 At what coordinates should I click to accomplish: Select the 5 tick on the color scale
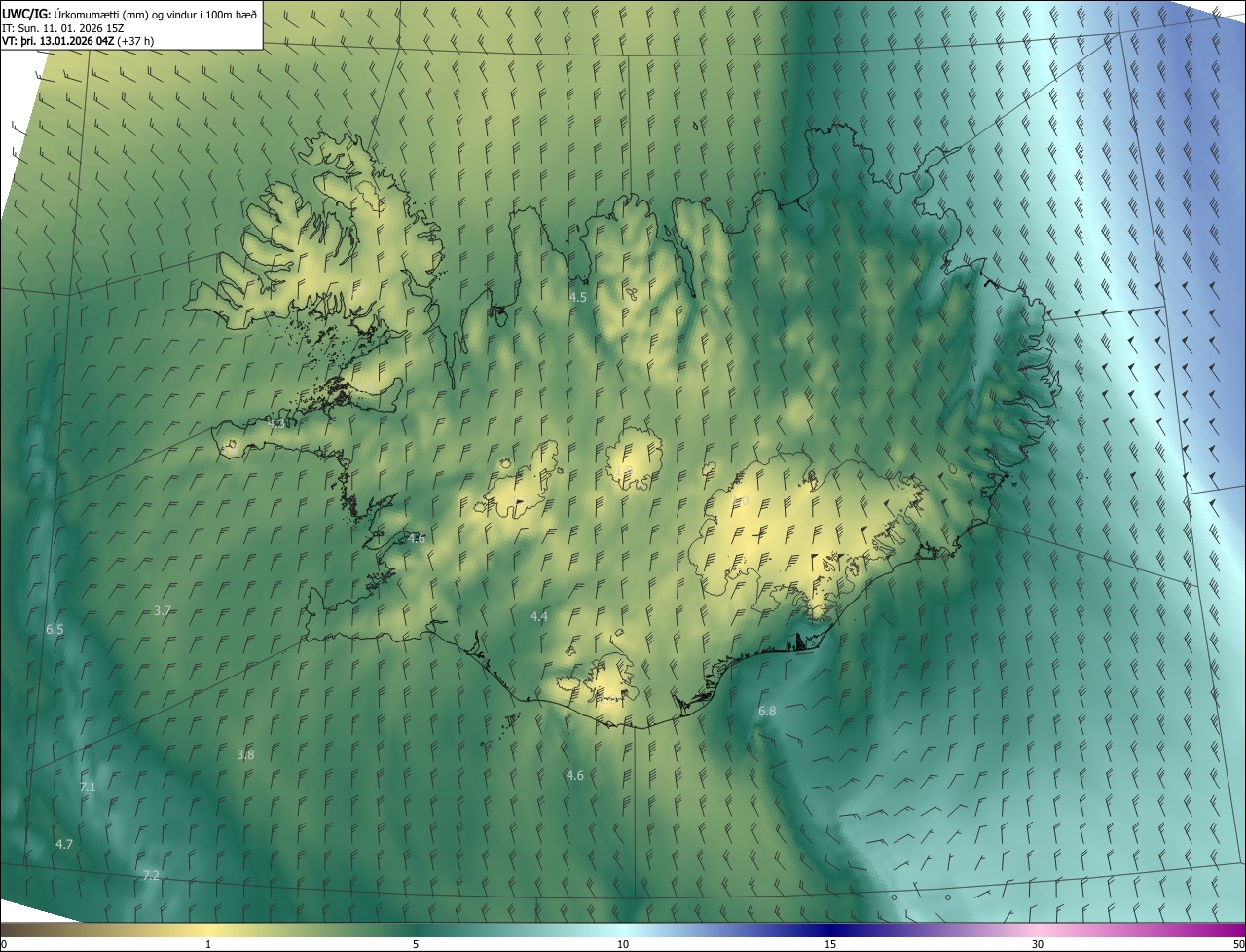point(416,944)
